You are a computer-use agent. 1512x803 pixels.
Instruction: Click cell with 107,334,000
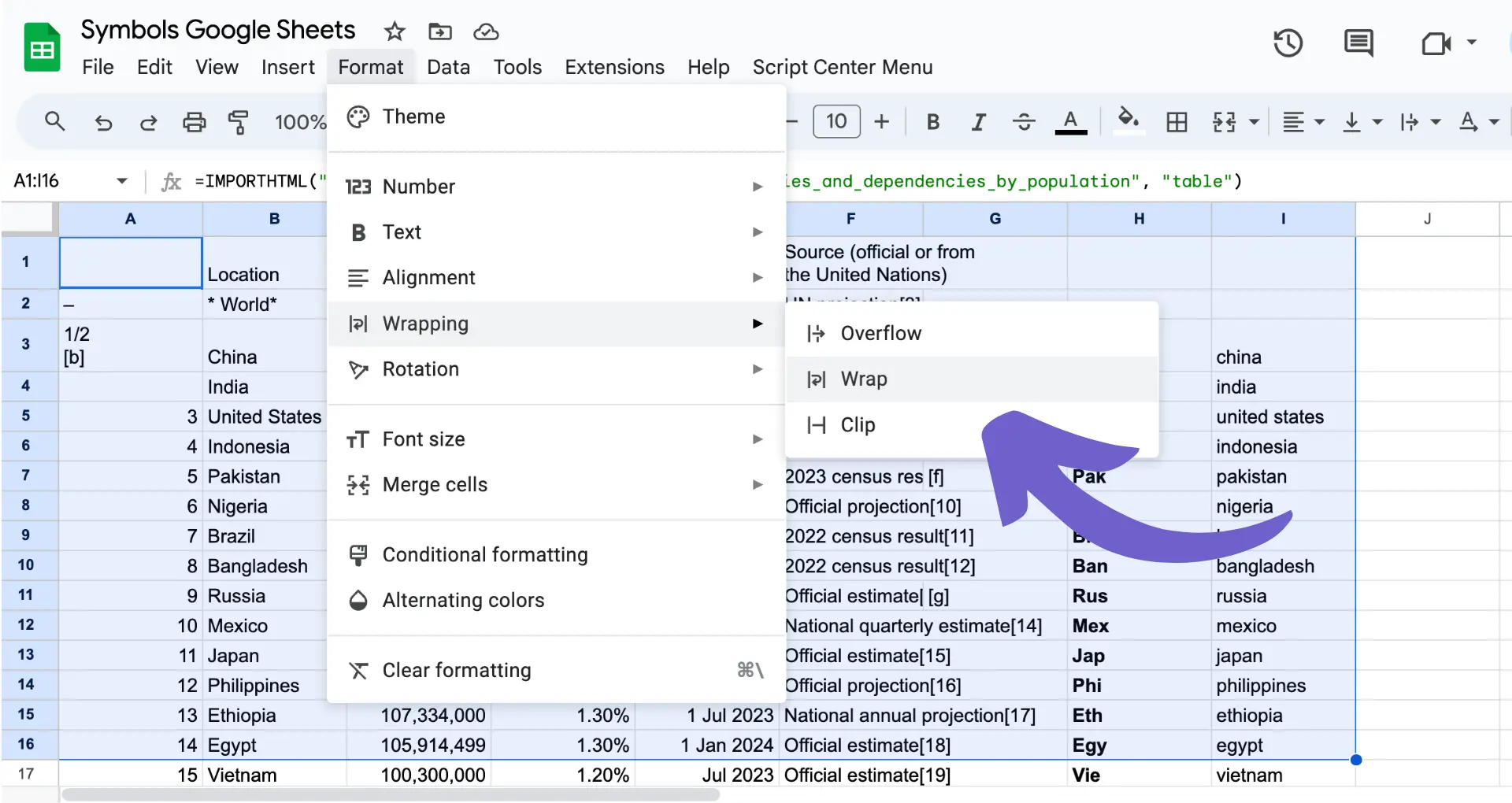(x=419, y=716)
